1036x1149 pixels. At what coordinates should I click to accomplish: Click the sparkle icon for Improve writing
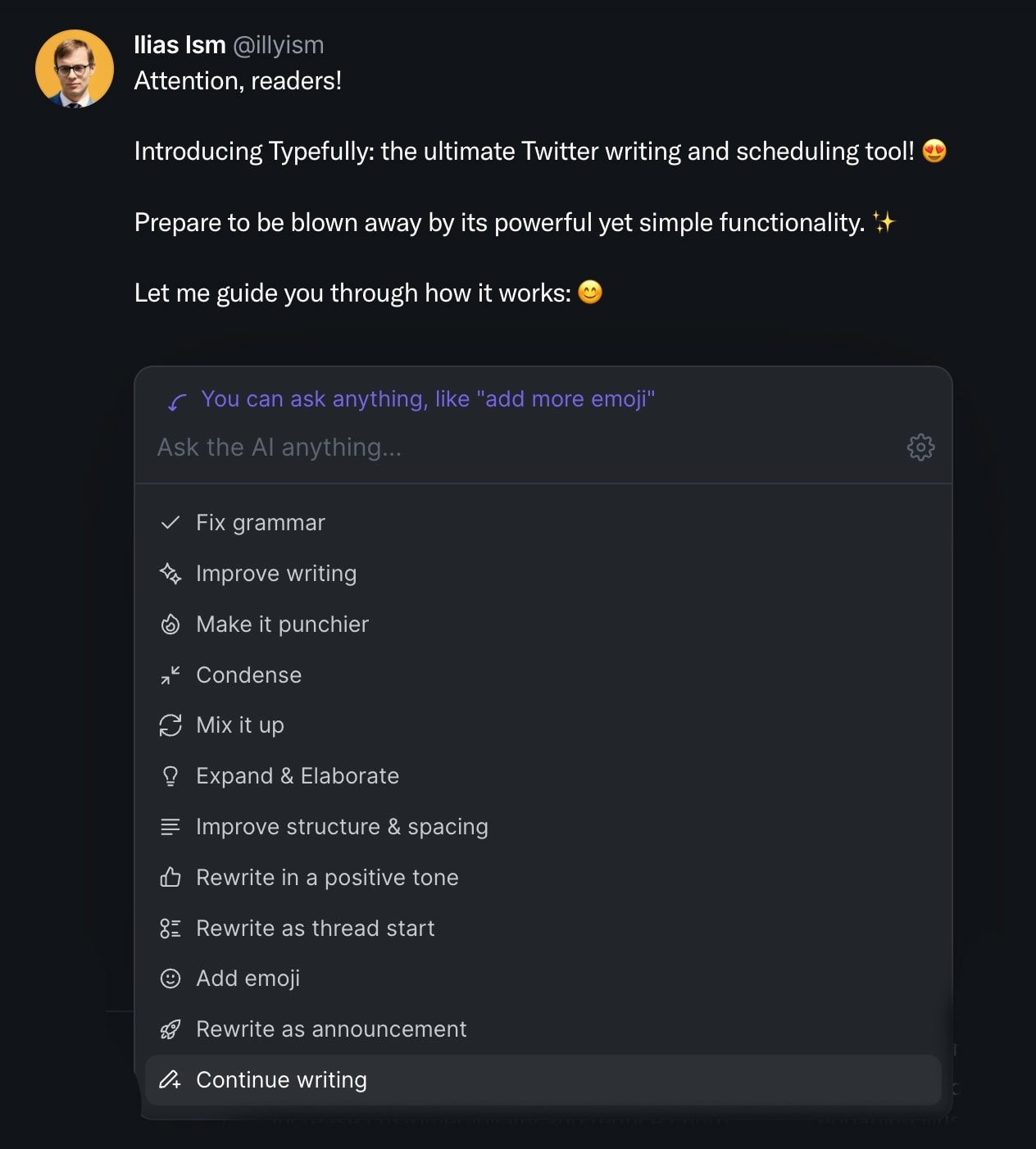pyautogui.click(x=170, y=574)
